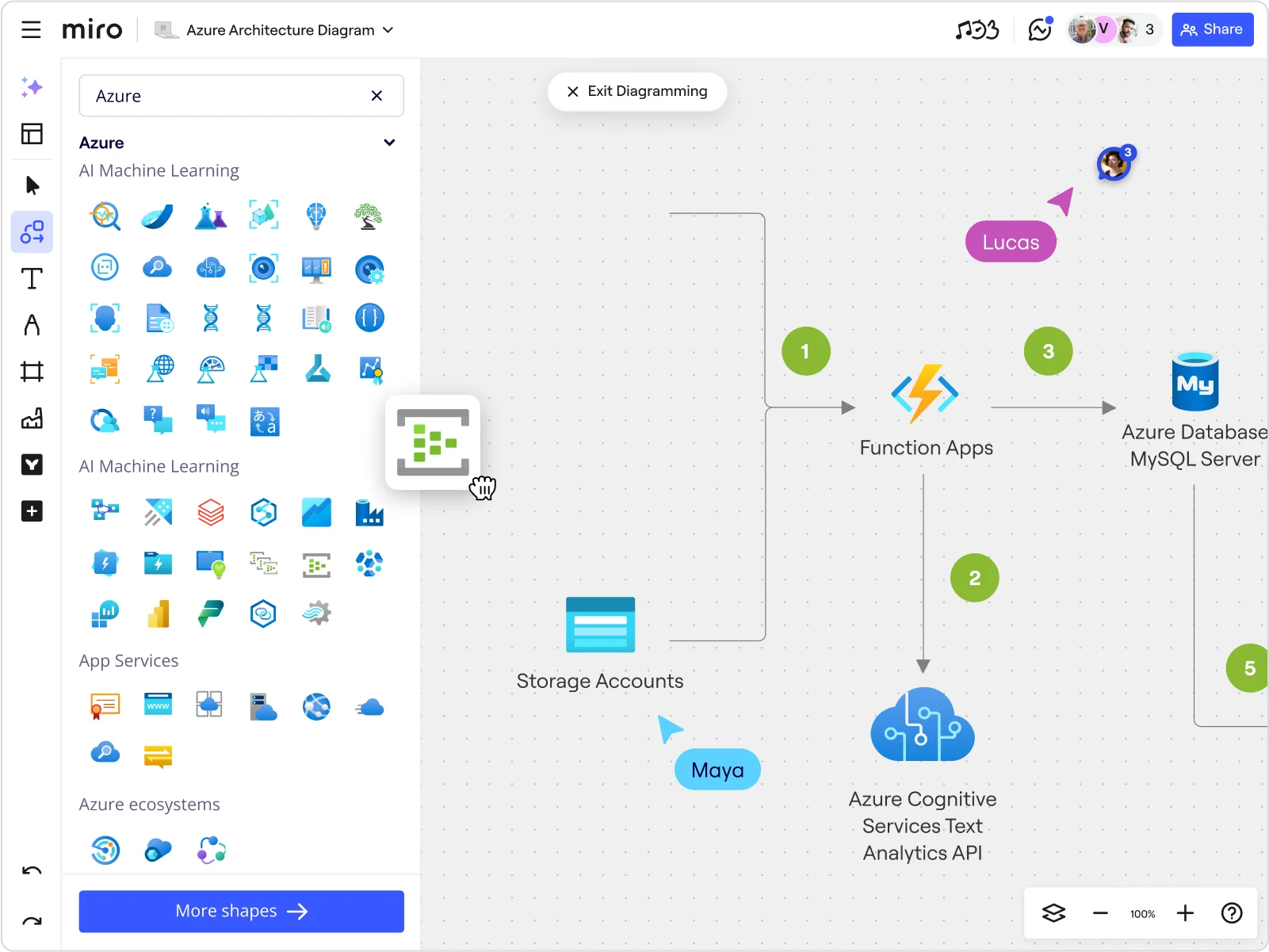This screenshot has width=1269, height=952.
Task: Pick the two lab flasks shape
Action: coord(211,215)
